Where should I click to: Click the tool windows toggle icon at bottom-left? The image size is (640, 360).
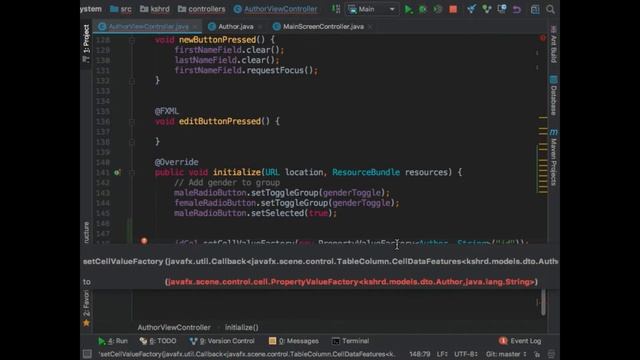pyautogui.click(x=87, y=354)
